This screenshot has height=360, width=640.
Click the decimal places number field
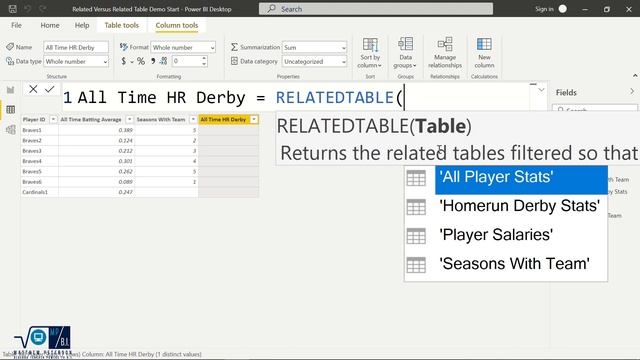tap(186, 61)
